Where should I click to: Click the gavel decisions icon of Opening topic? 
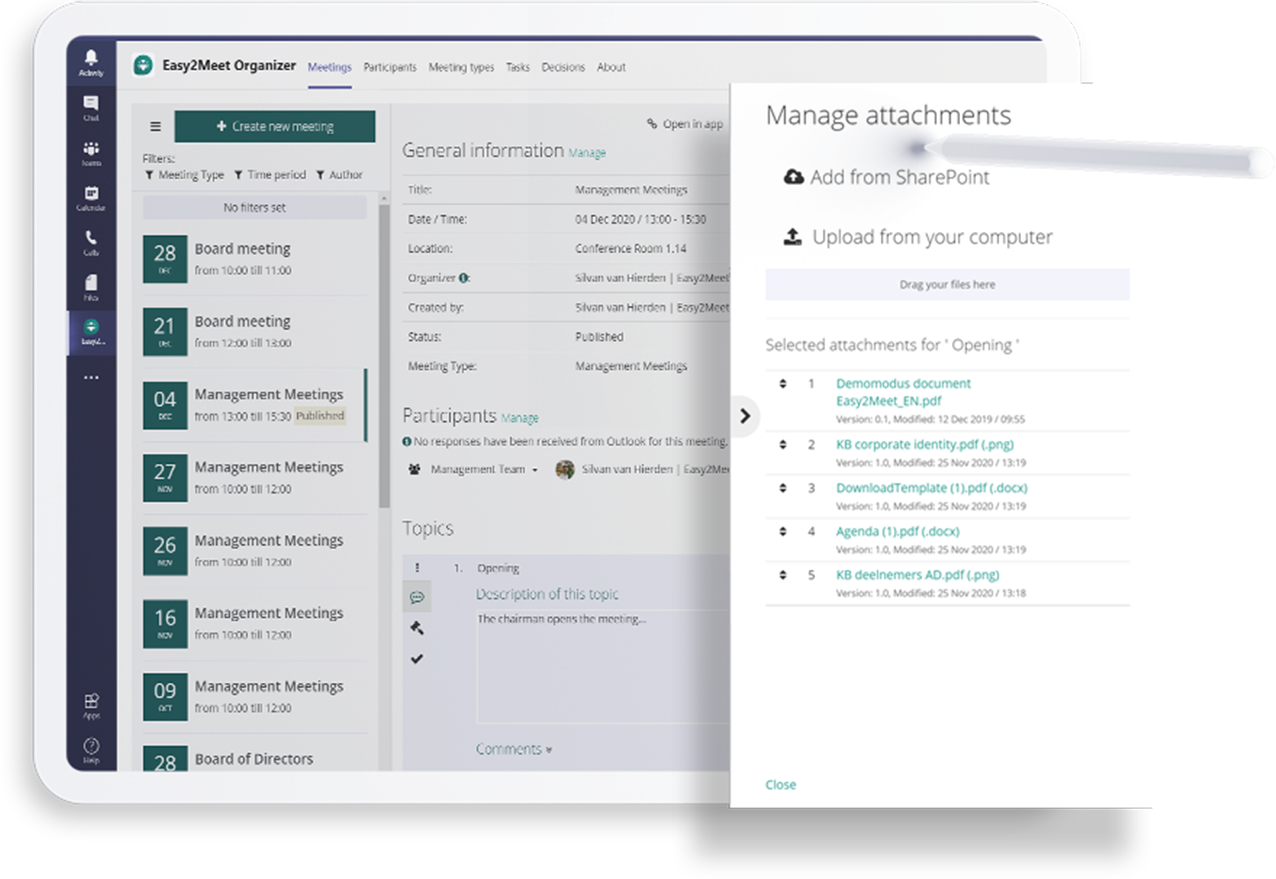(x=417, y=628)
